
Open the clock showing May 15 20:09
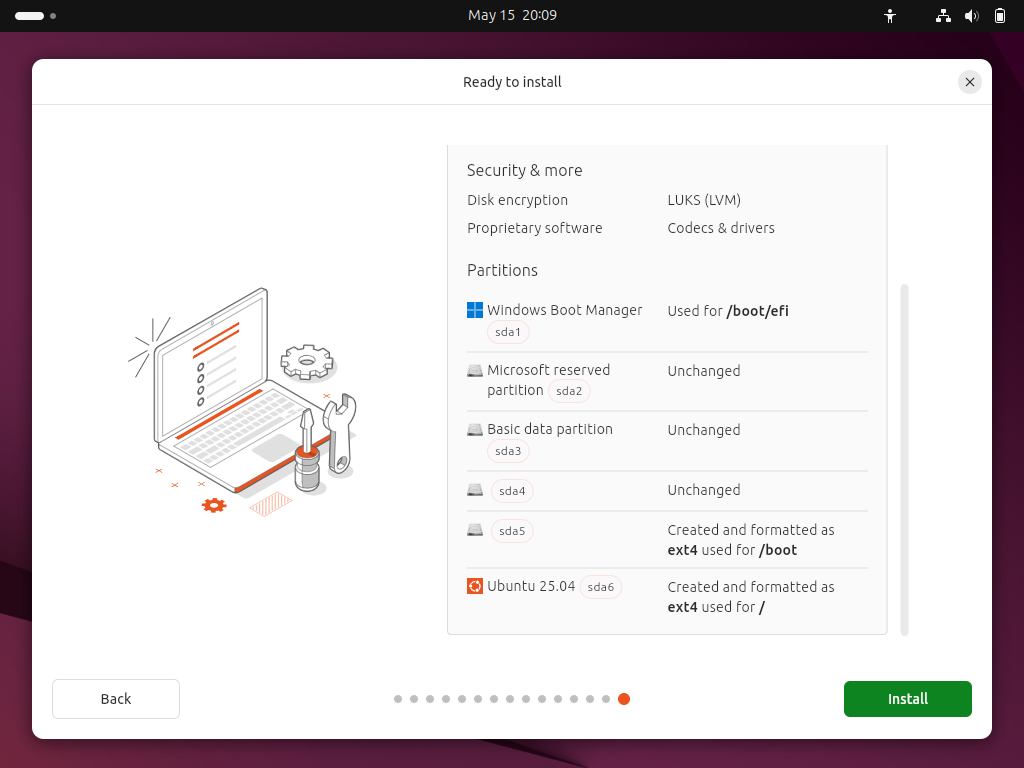pos(512,15)
